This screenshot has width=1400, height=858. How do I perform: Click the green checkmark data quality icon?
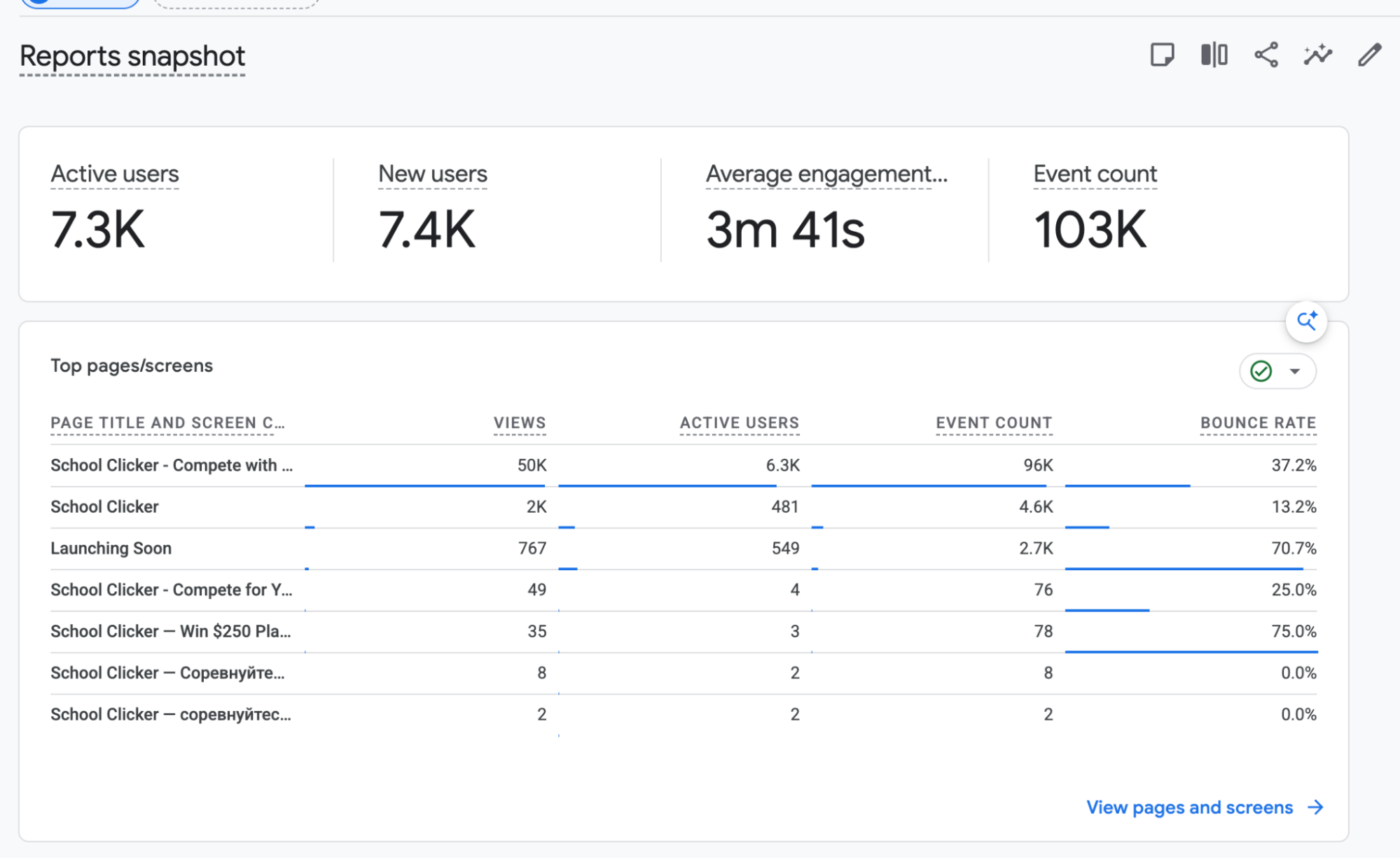tap(1261, 371)
